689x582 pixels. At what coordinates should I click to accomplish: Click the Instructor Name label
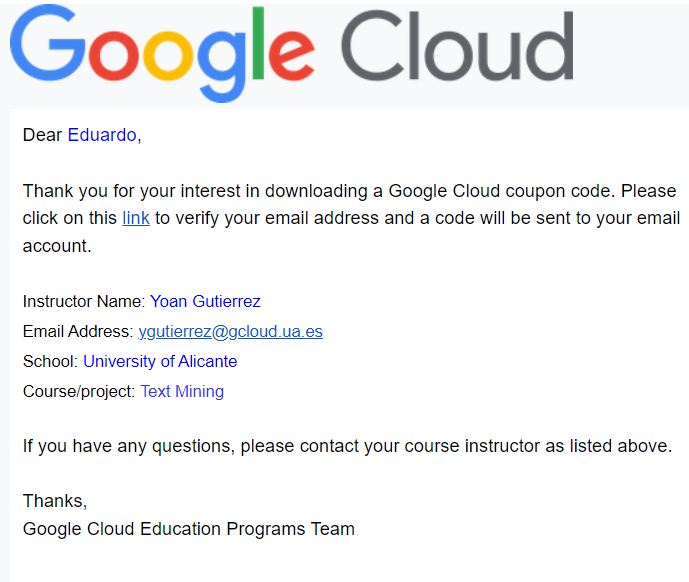point(84,302)
